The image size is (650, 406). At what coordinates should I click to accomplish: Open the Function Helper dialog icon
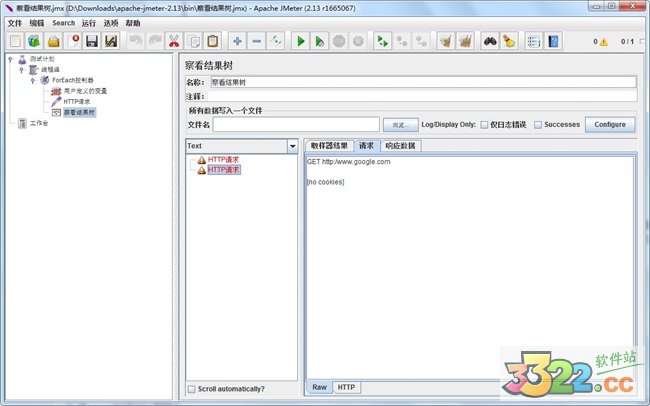pyautogui.click(x=534, y=41)
